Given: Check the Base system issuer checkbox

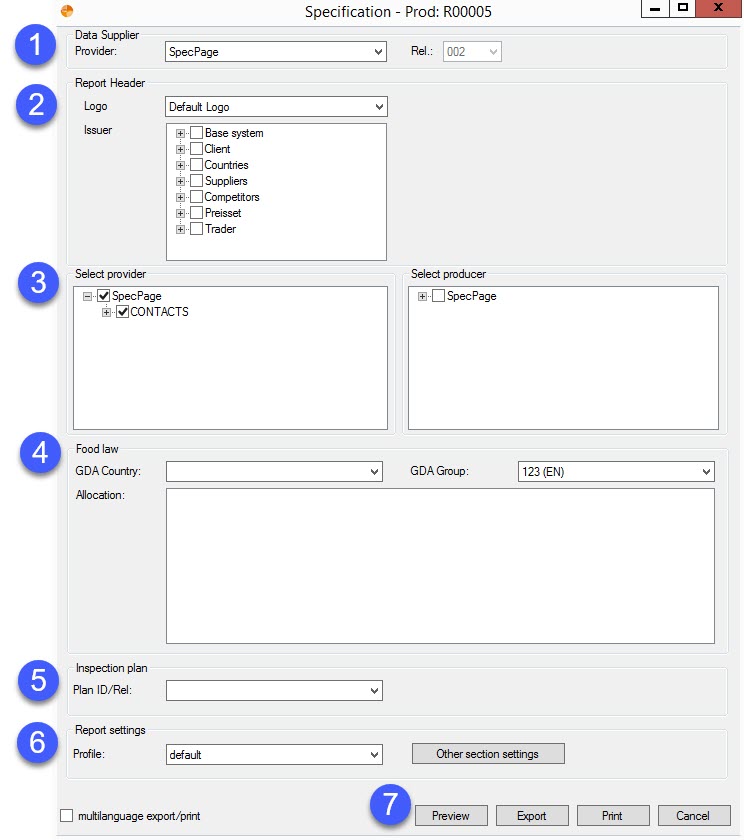Looking at the screenshot, I should pos(197,133).
